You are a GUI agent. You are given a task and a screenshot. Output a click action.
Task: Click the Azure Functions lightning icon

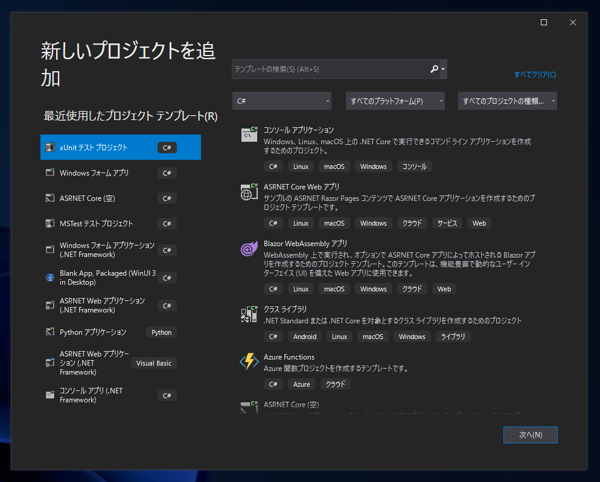(249, 361)
